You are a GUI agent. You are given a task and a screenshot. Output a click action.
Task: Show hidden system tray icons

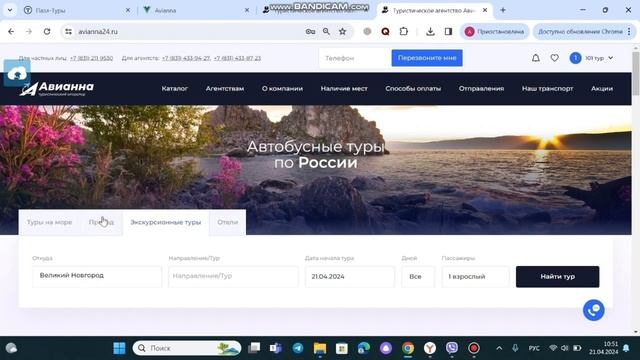tap(499, 348)
